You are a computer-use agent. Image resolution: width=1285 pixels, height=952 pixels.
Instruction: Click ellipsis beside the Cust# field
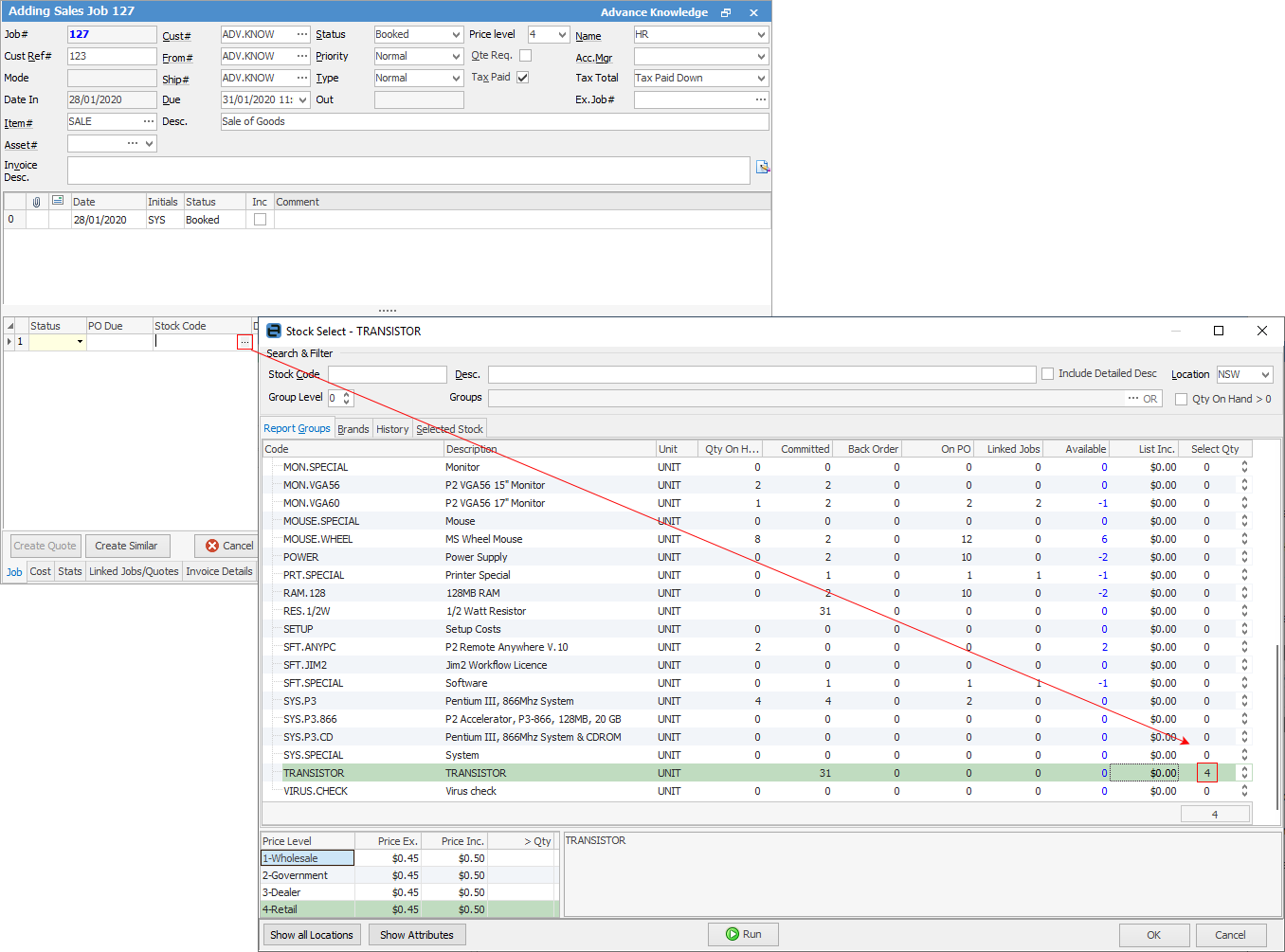pos(302,34)
